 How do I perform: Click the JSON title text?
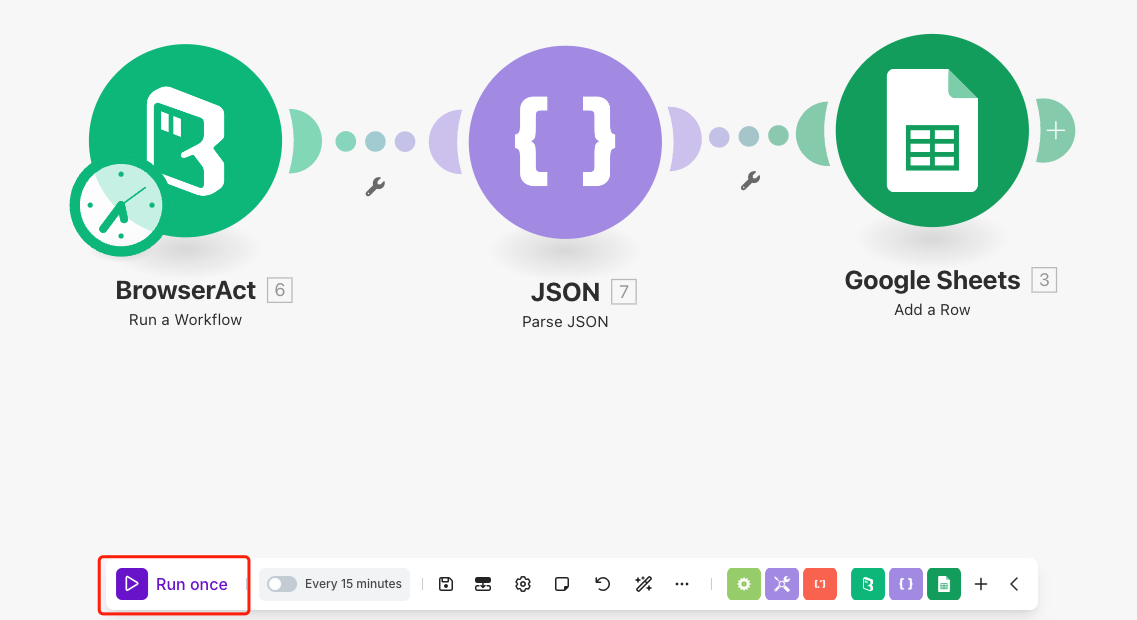(x=566, y=292)
